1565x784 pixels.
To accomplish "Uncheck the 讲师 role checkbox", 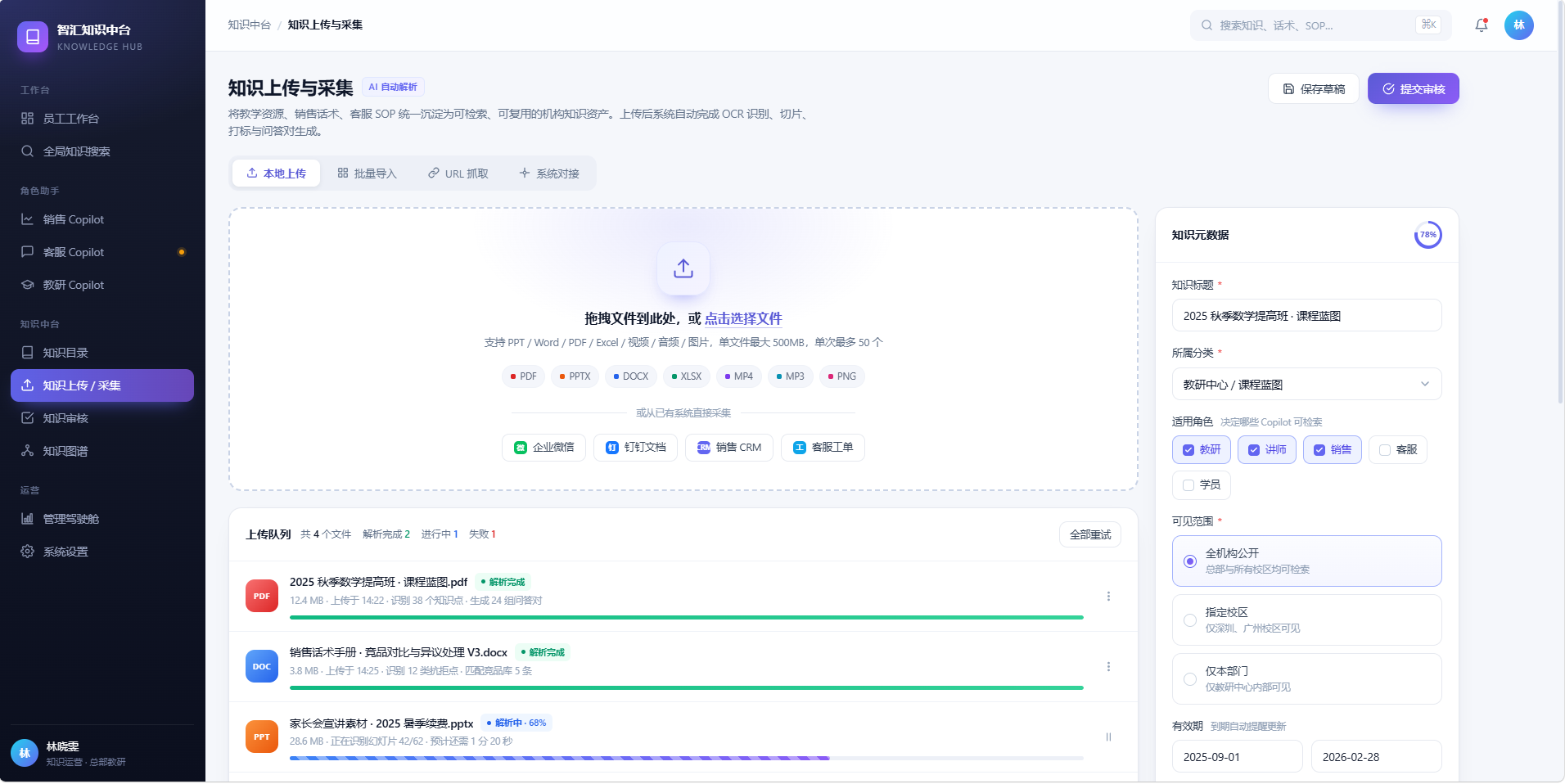I will tap(1254, 450).
